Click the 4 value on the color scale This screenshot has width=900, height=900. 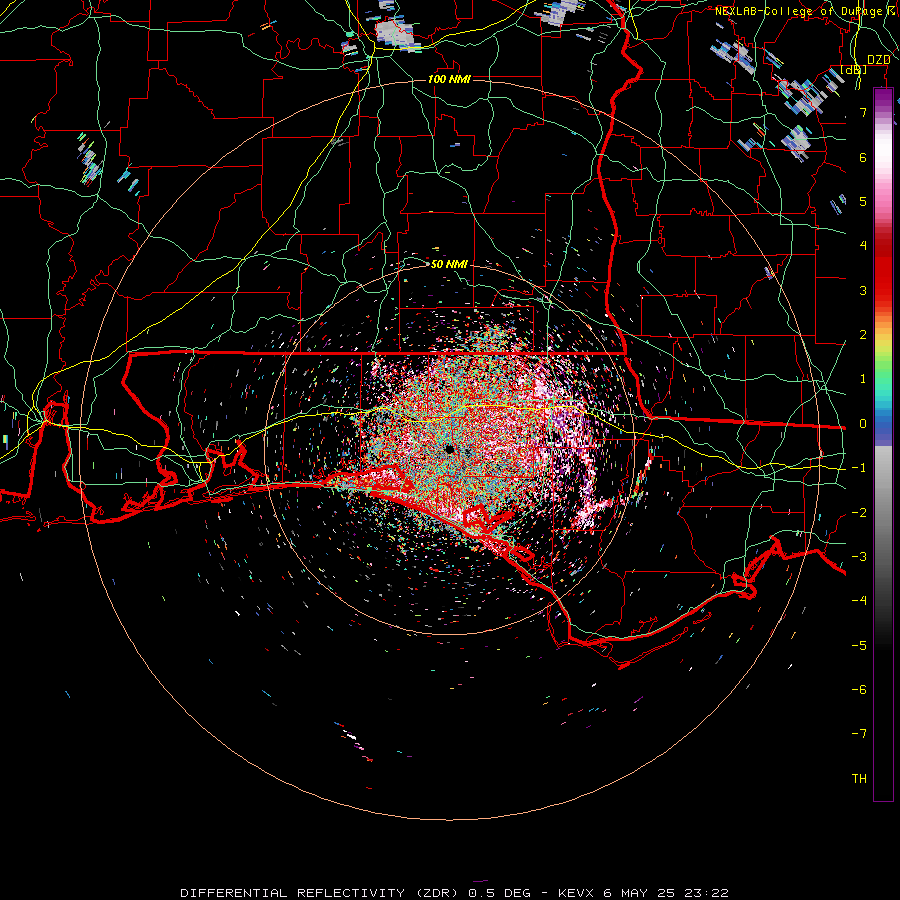[863, 246]
